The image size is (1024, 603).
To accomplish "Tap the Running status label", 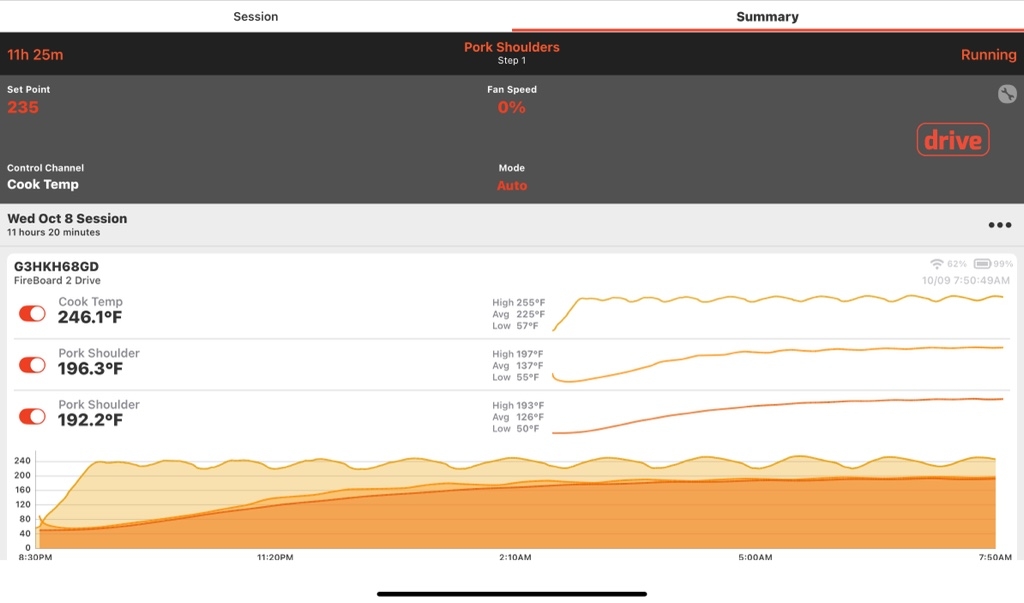I will coord(988,55).
